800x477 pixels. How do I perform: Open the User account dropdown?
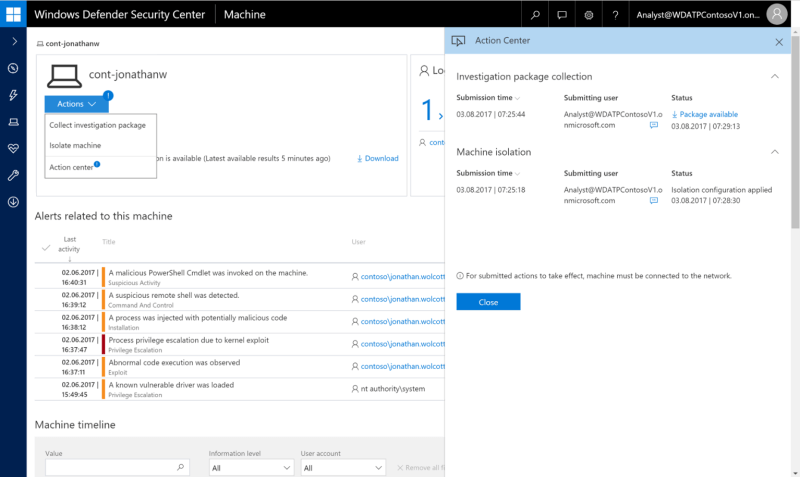tap(342, 468)
